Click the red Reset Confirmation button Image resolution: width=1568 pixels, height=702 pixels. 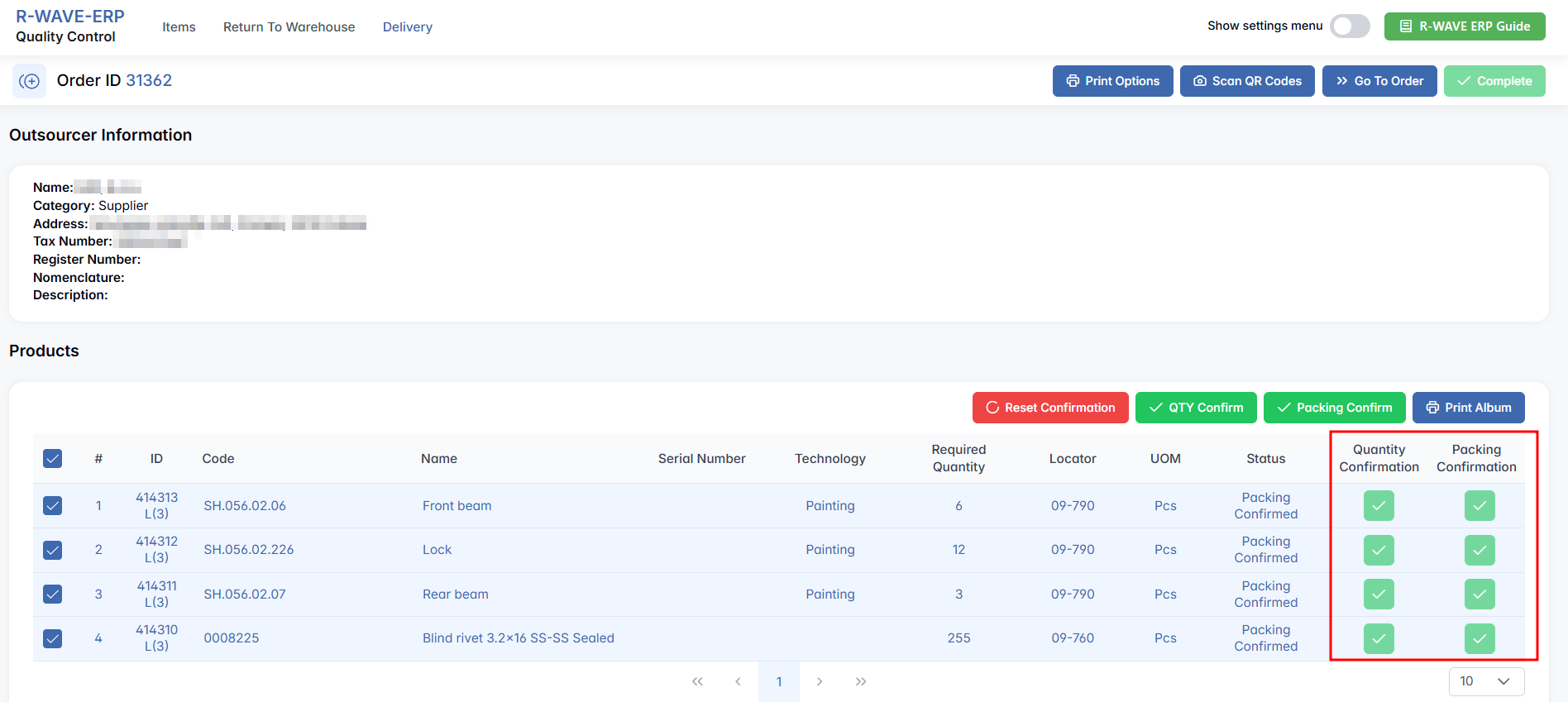pyautogui.click(x=1050, y=408)
